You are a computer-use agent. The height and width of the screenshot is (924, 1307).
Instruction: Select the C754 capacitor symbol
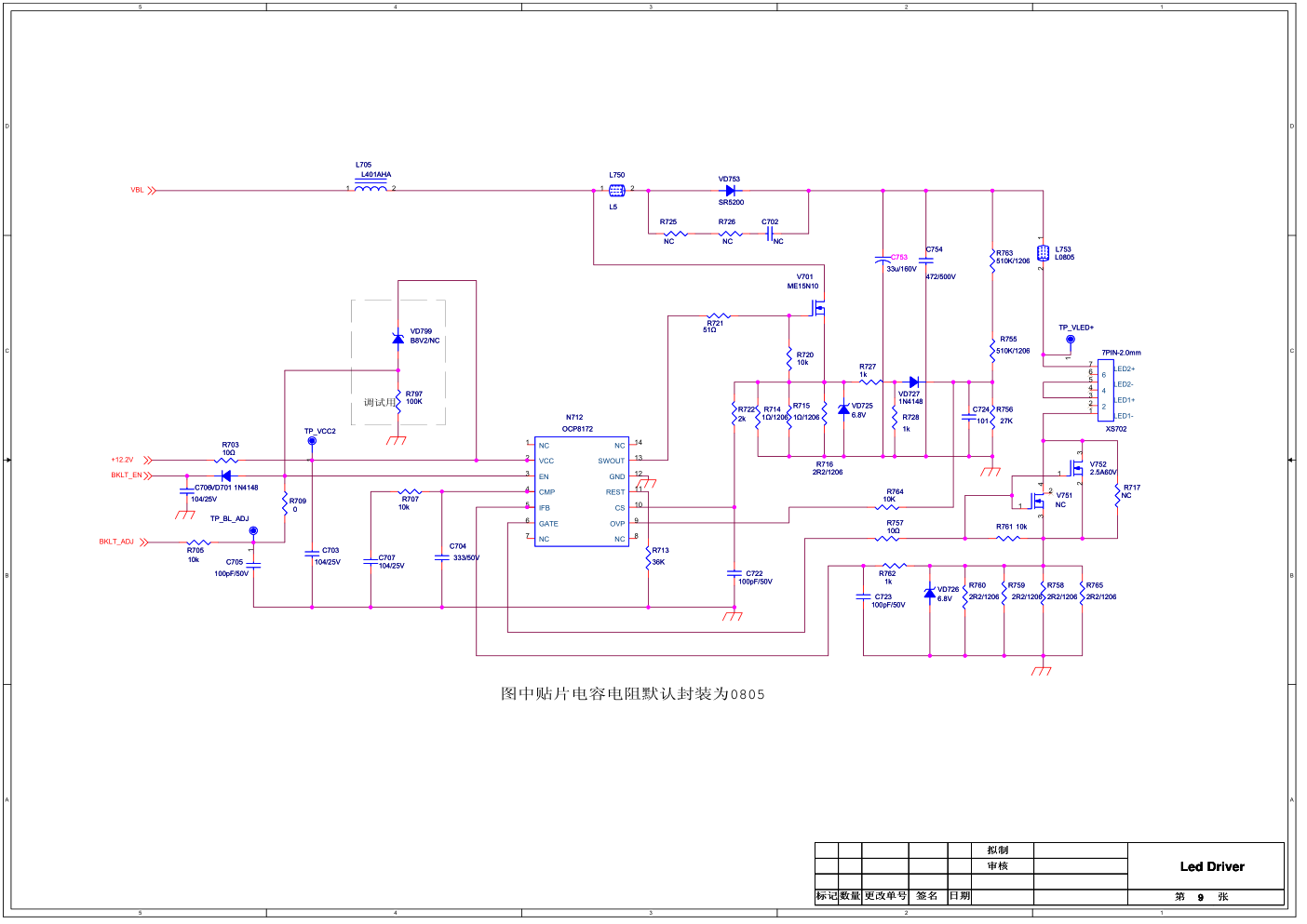tap(926, 261)
